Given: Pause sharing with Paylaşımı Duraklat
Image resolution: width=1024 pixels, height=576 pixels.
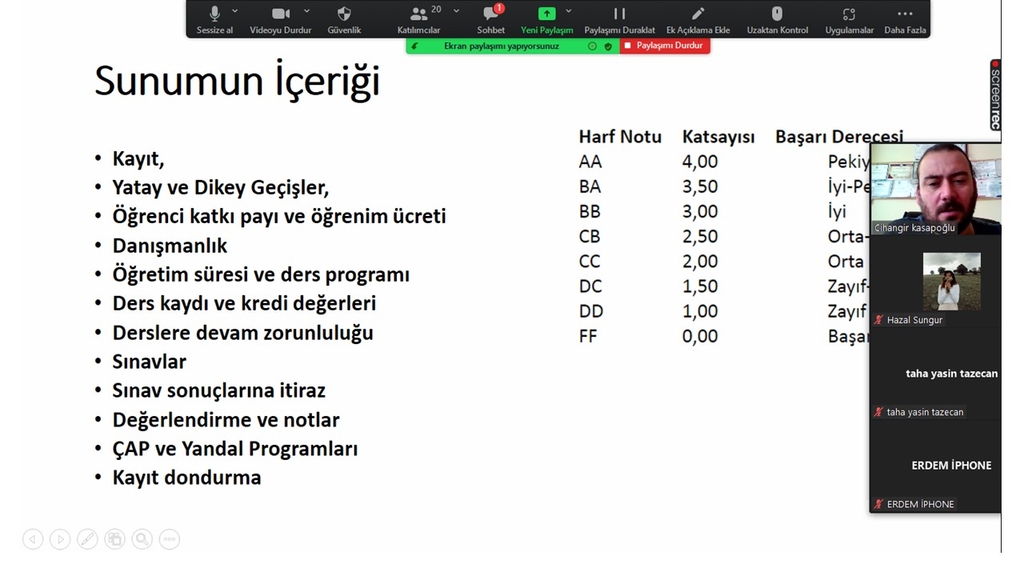Looking at the screenshot, I should 619,19.
